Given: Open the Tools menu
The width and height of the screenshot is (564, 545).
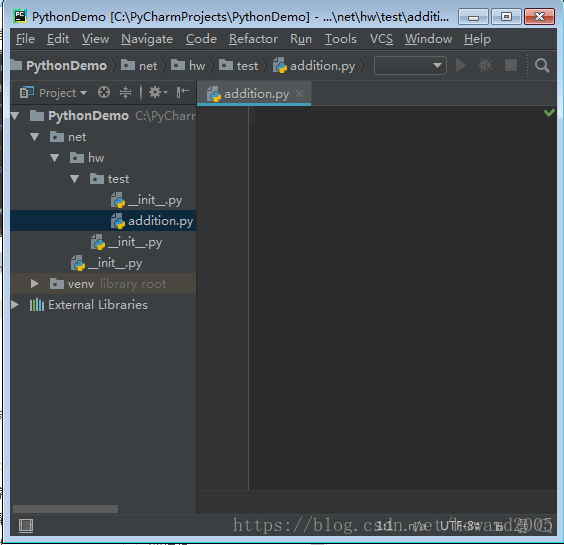Looking at the screenshot, I should point(341,39).
